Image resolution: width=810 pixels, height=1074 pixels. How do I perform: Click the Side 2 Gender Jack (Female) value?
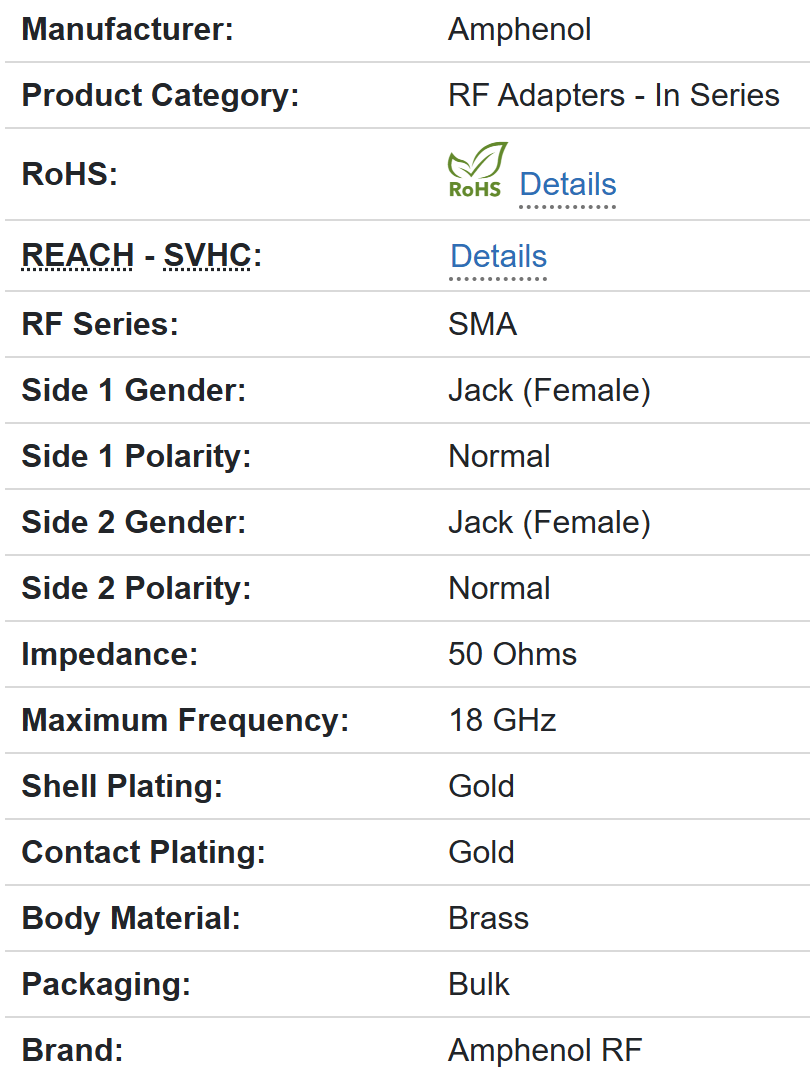coord(549,522)
